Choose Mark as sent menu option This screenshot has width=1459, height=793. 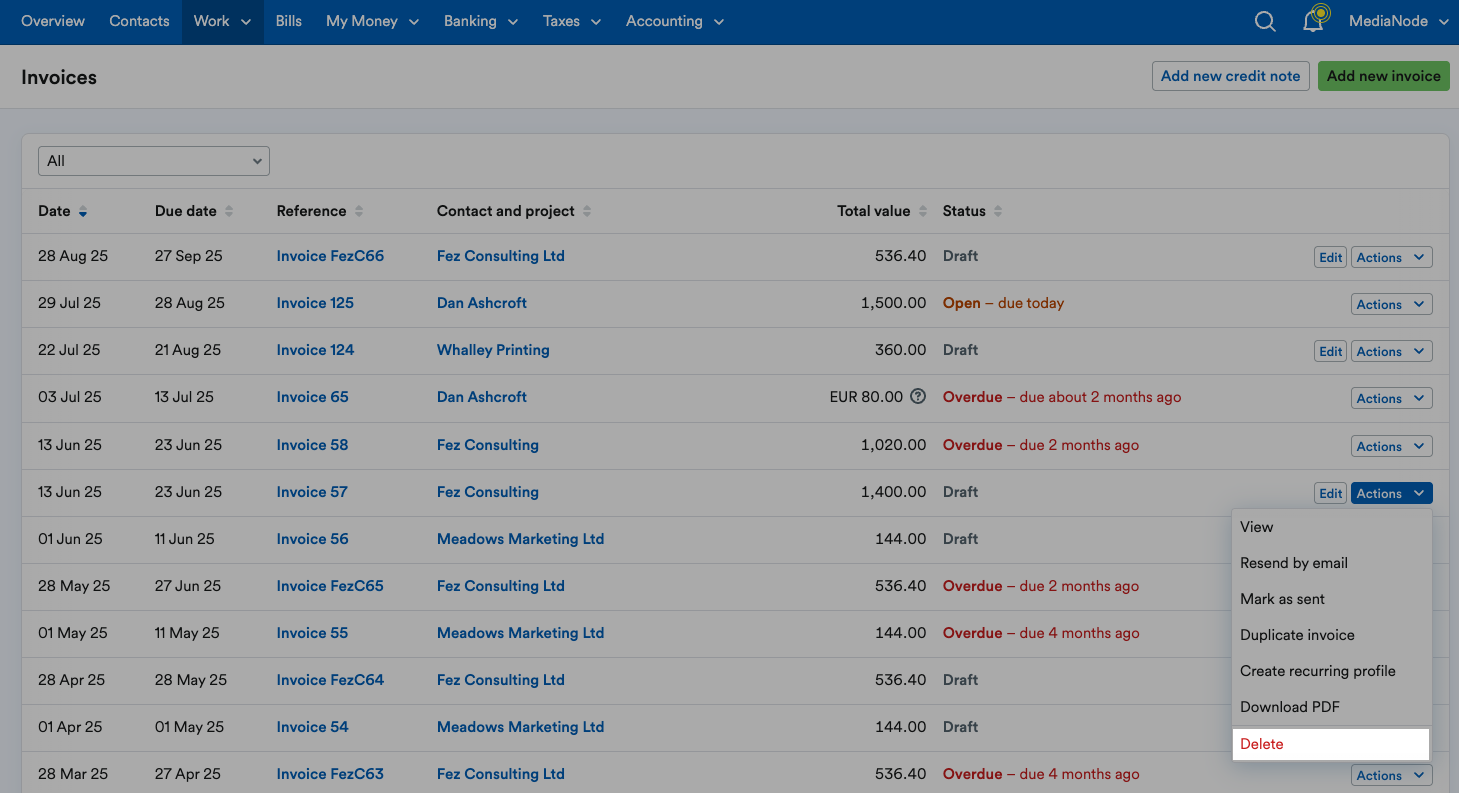1331,599
